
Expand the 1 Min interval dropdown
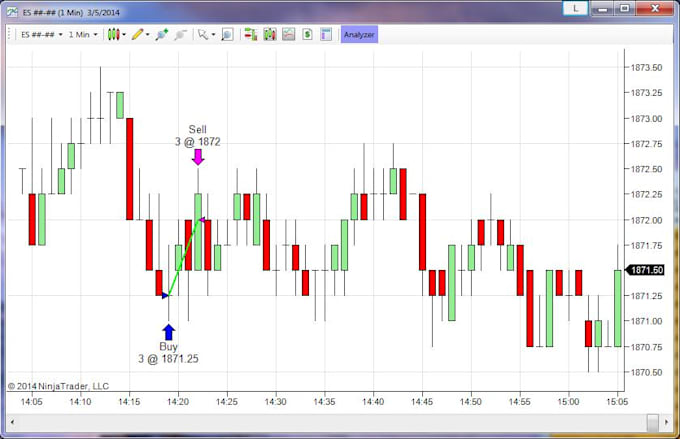(83, 35)
